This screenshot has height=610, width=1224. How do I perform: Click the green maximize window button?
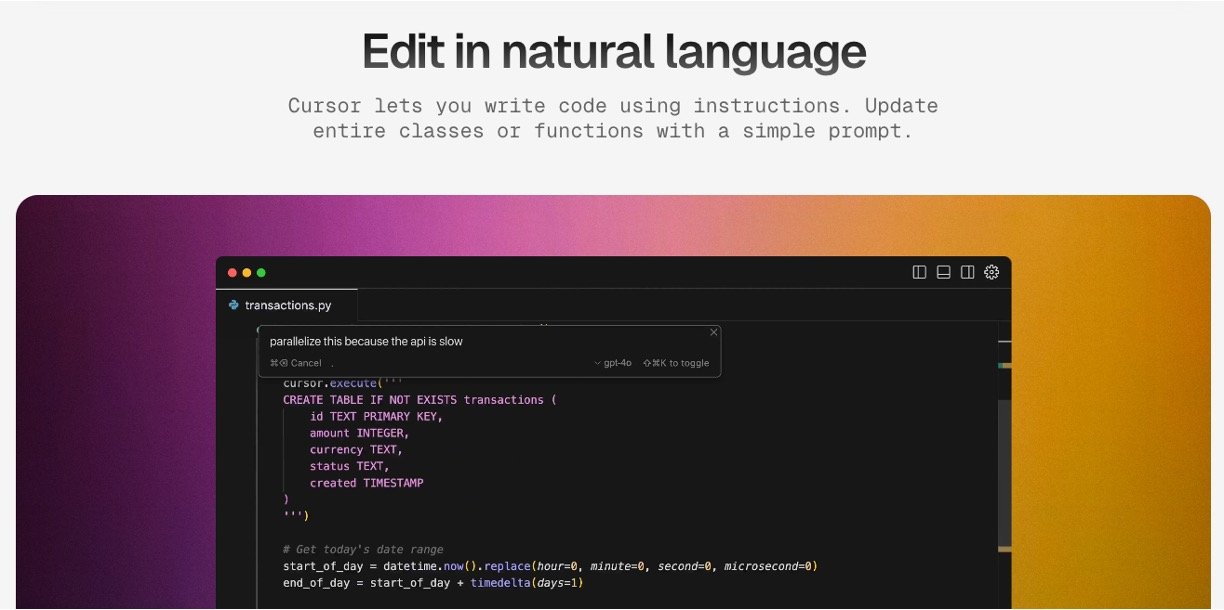(x=261, y=272)
